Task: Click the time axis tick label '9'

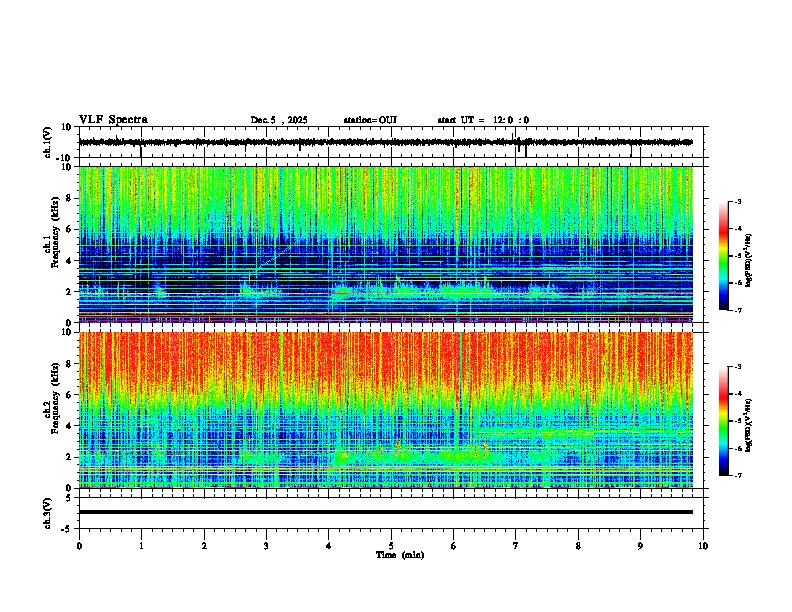Action: [x=640, y=546]
